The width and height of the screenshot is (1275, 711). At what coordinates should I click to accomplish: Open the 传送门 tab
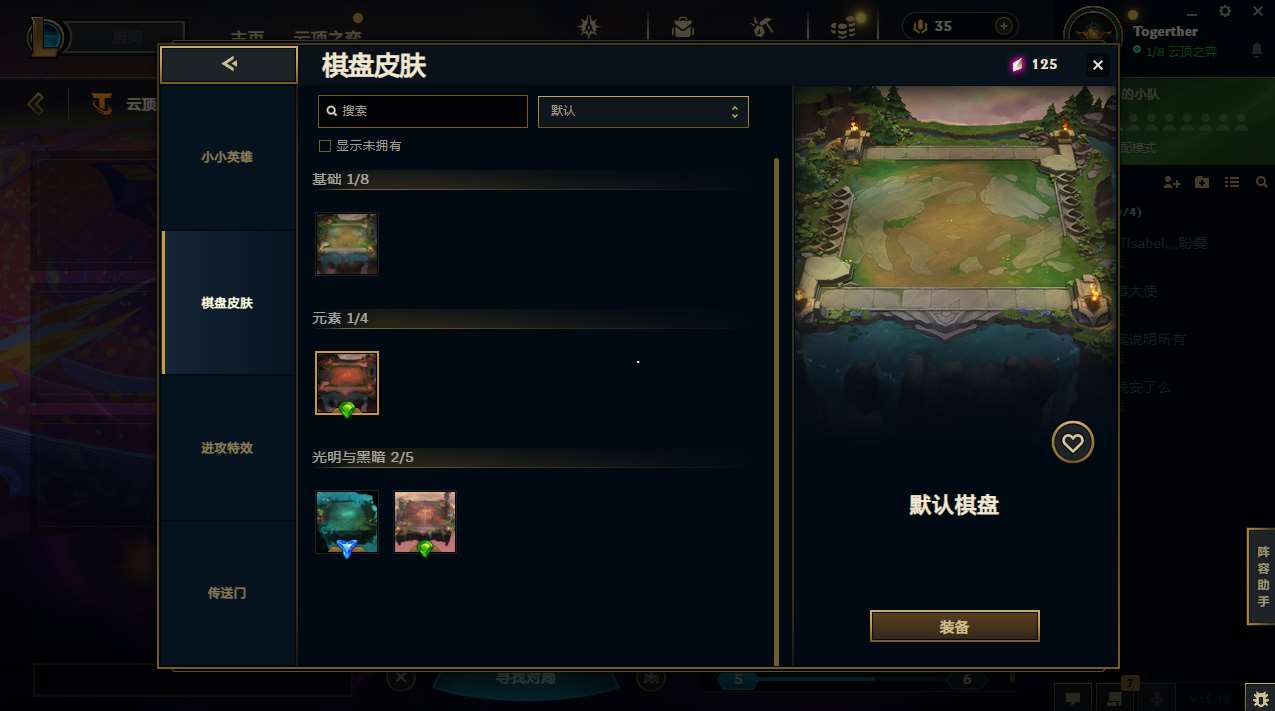pyautogui.click(x=227, y=593)
